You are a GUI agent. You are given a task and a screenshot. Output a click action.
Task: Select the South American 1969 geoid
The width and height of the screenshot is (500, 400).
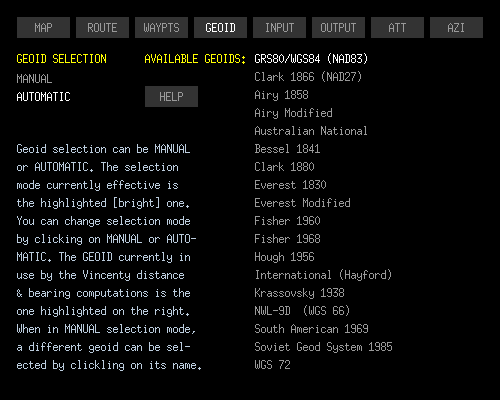coord(311,329)
